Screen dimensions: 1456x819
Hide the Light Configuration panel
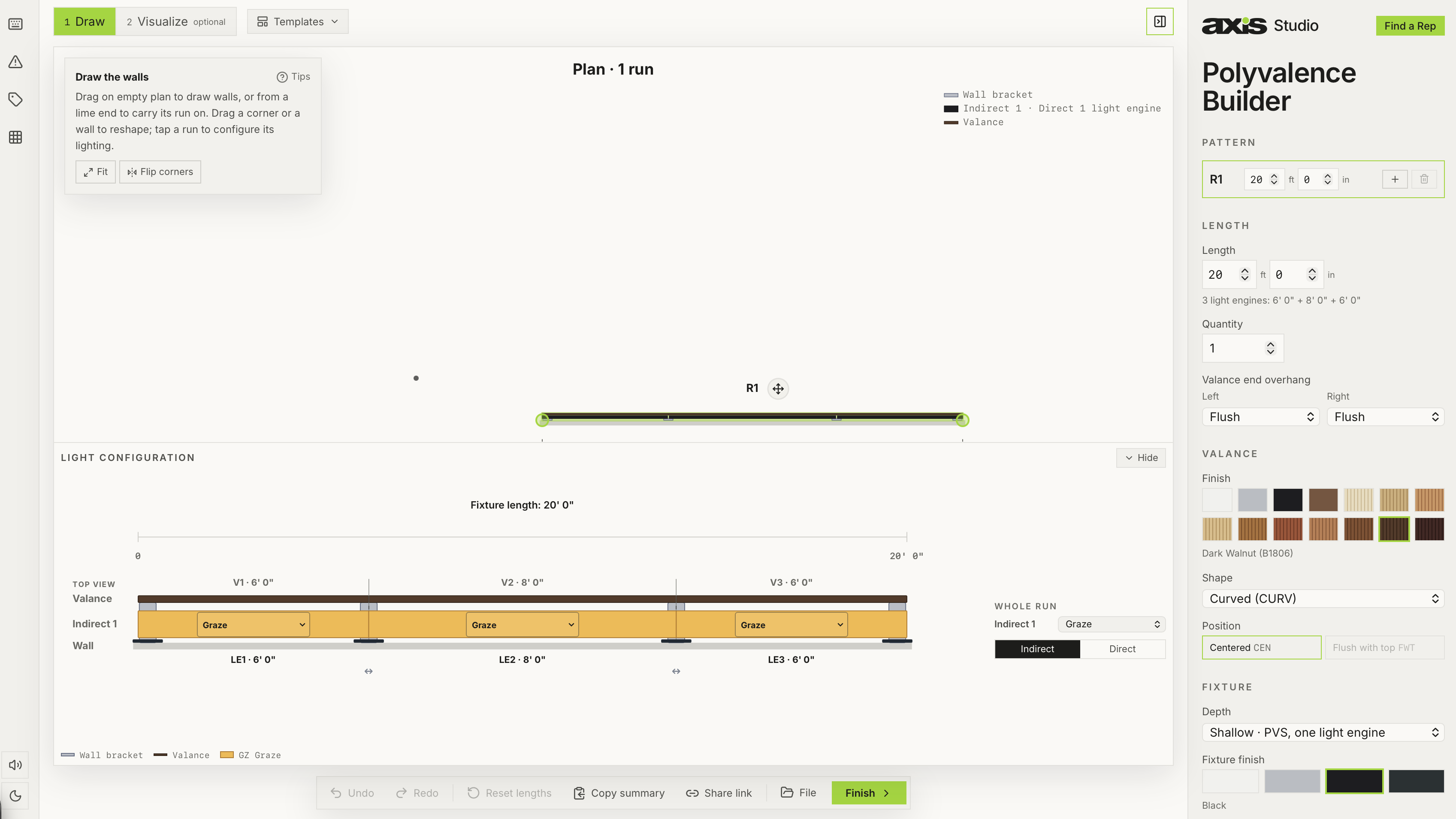click(x=1141, y=458)
